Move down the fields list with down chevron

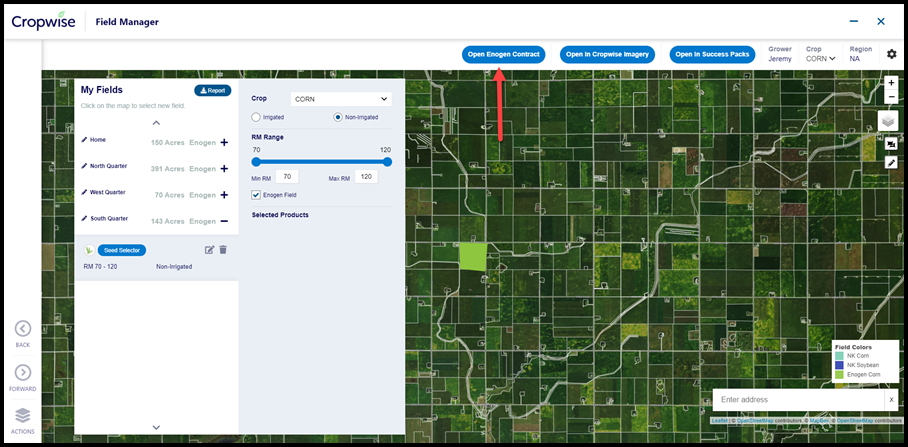[x=156, y=427]
